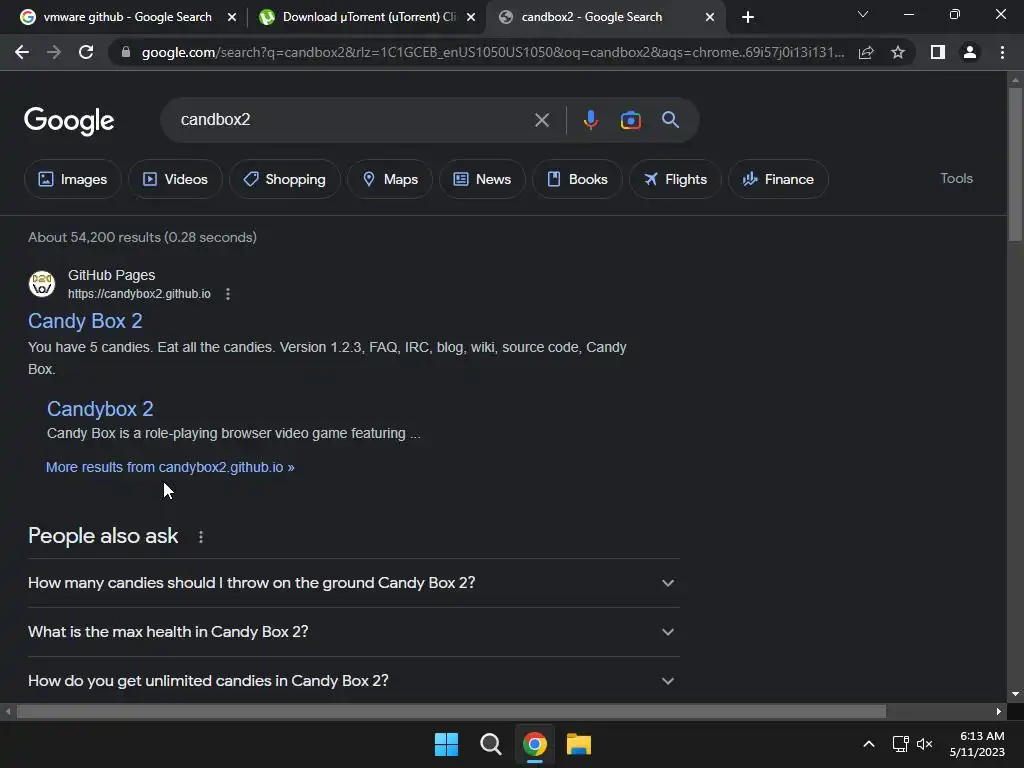
Task: Open the network status tray icon
Action: [x=901, y=744]
